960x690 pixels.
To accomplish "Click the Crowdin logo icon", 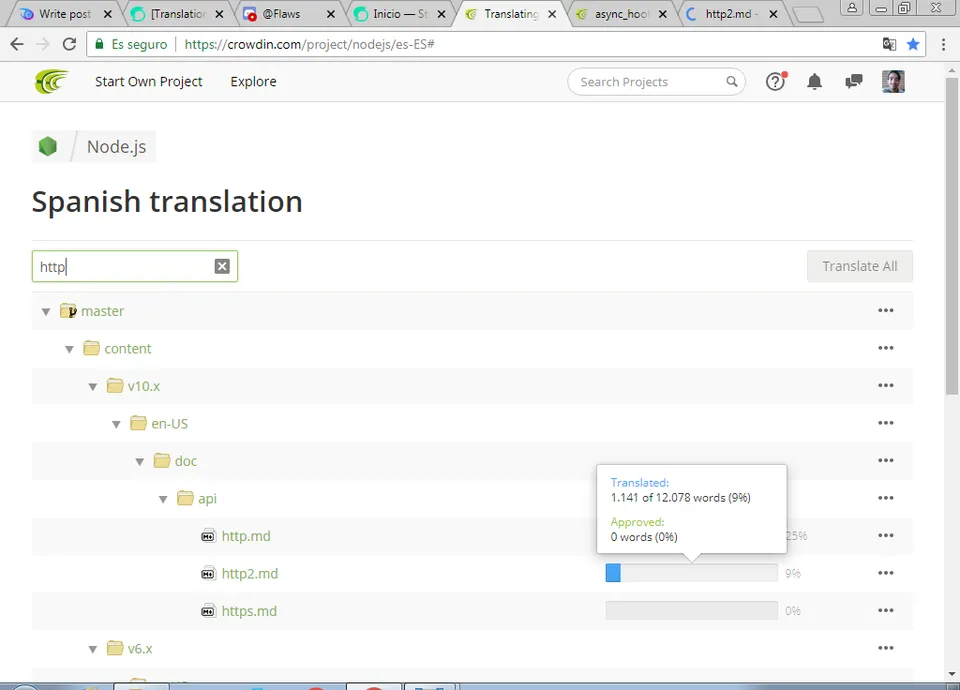I will click(51, 81).
